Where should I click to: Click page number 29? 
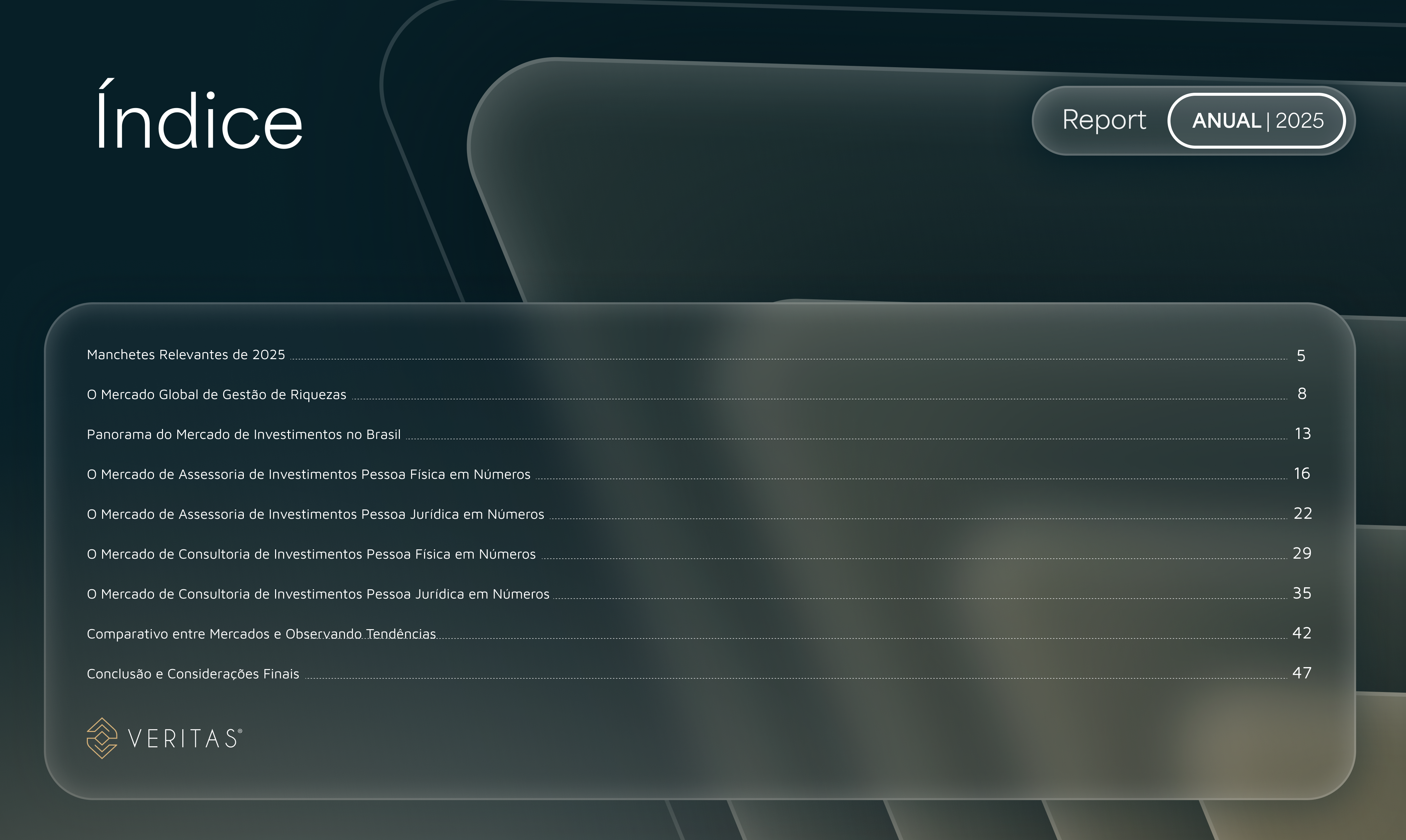pyautogui.click(x=1302, y=553)
